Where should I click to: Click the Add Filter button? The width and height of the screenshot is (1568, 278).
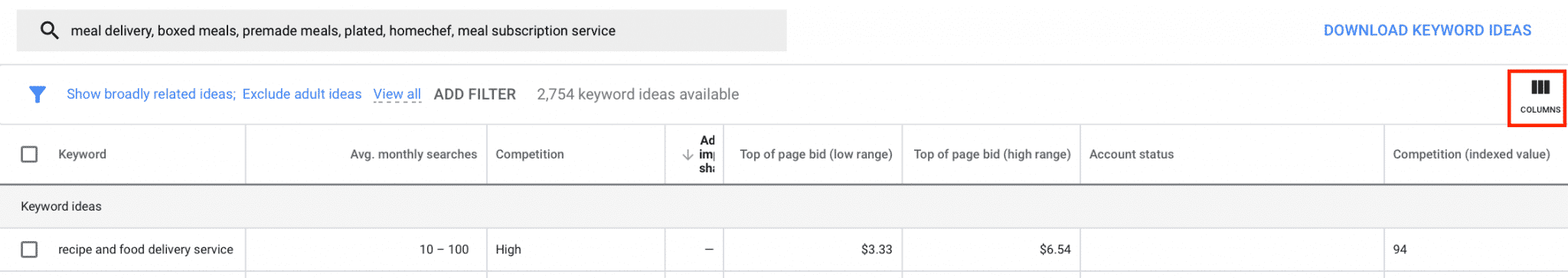[x=475, y=94]
